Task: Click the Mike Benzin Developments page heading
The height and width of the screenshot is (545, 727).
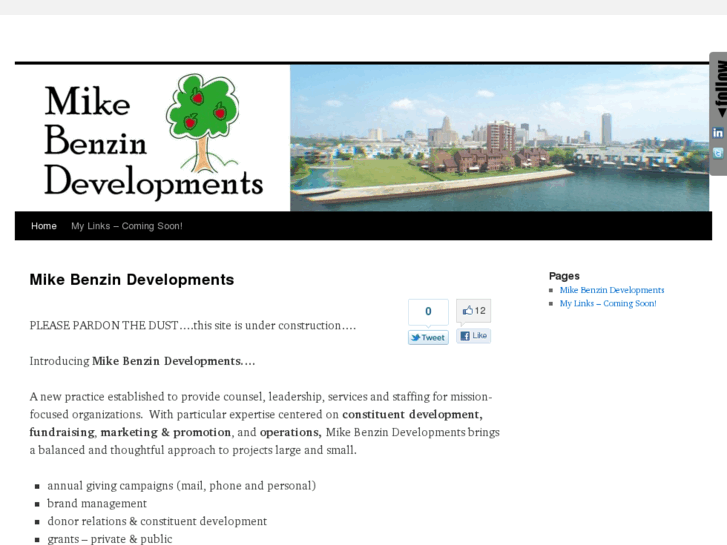Action: tap(132, 280)
